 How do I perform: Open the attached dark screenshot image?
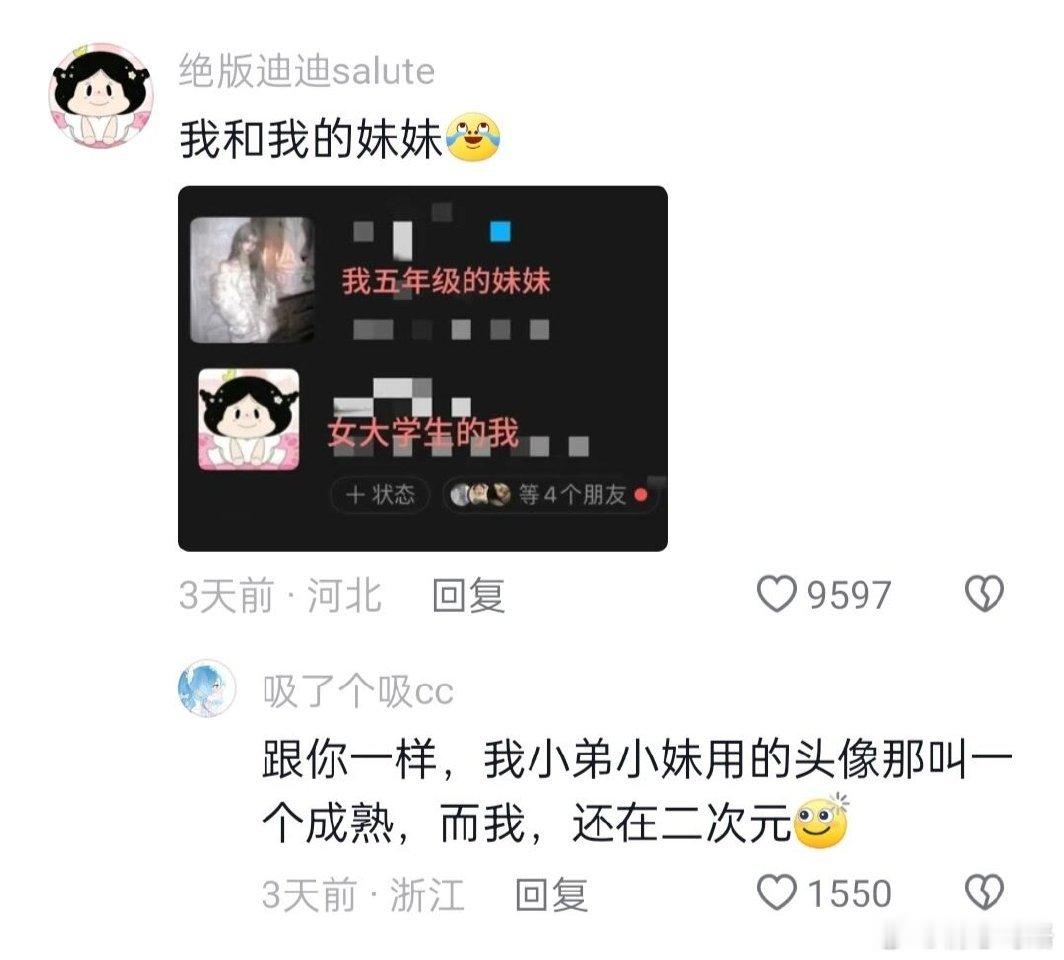pyautogui.click(x=423, y=368)
